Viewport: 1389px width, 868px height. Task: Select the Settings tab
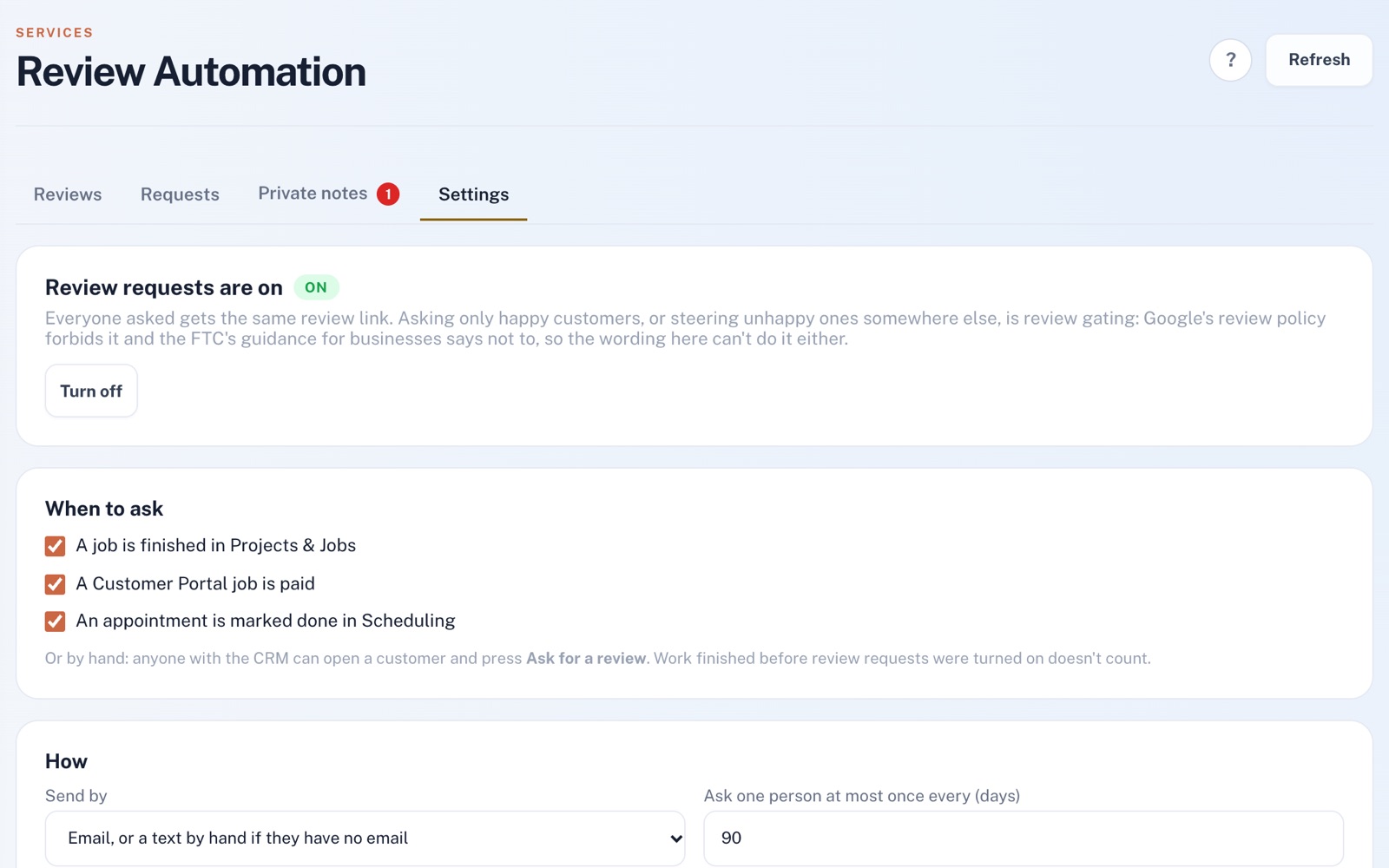point(473,194)
